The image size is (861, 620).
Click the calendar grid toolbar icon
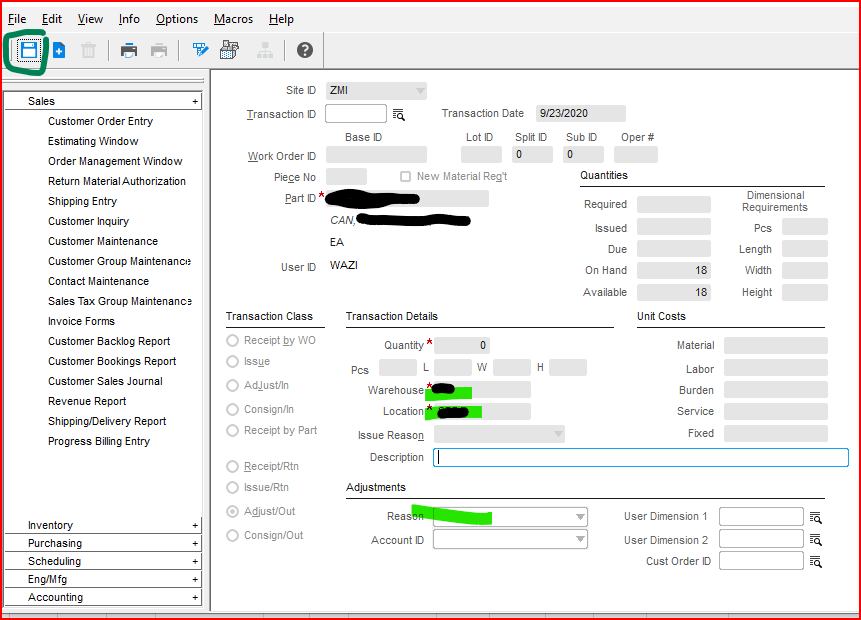coord(229,50)
